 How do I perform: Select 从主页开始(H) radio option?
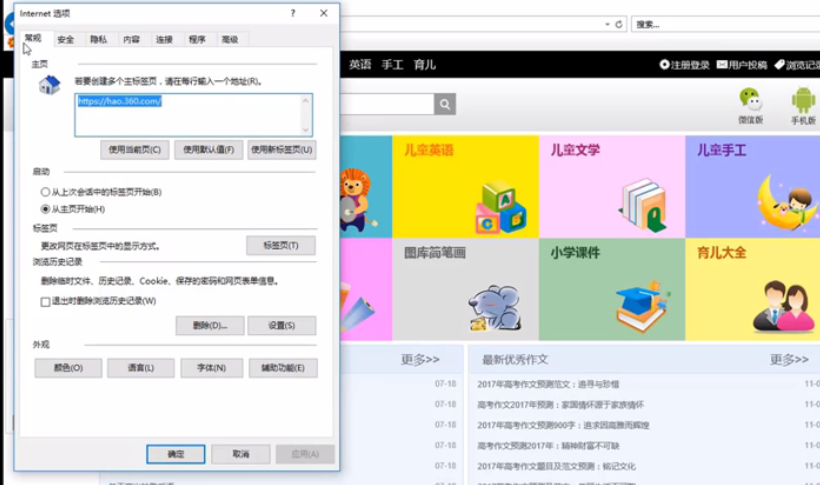73,209
